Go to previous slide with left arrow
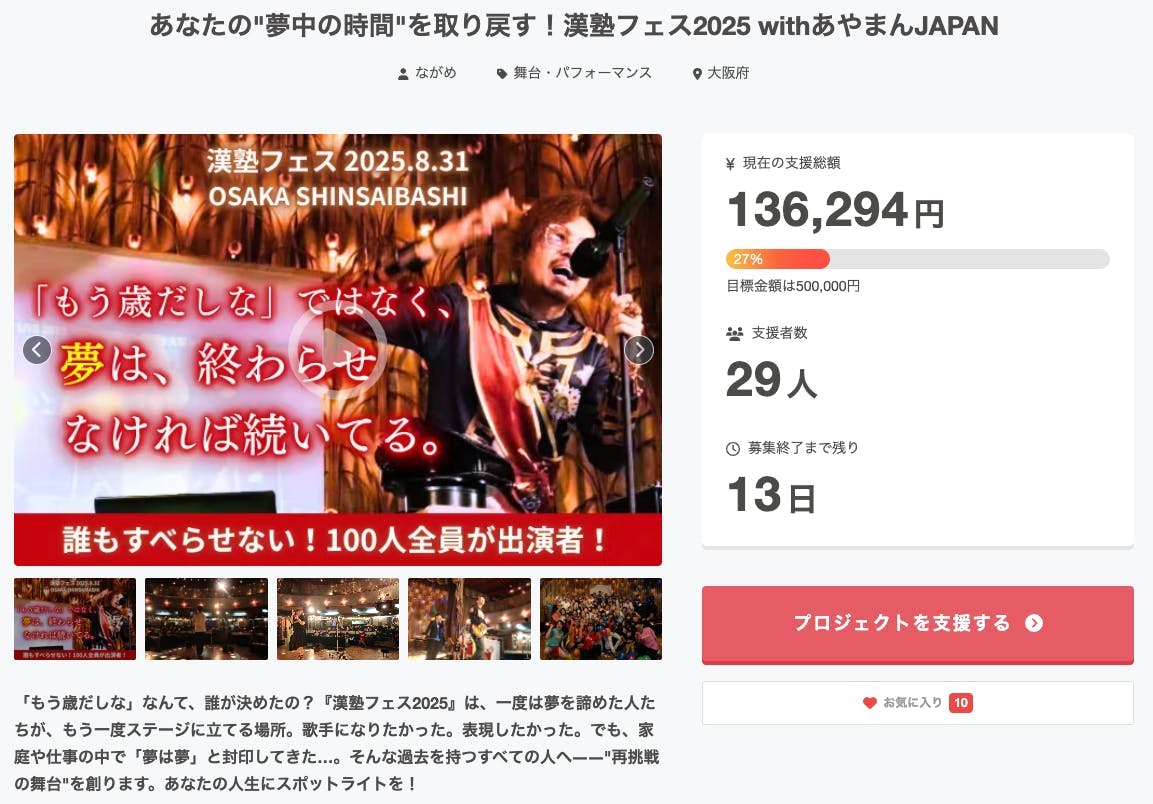 point(37,350)
